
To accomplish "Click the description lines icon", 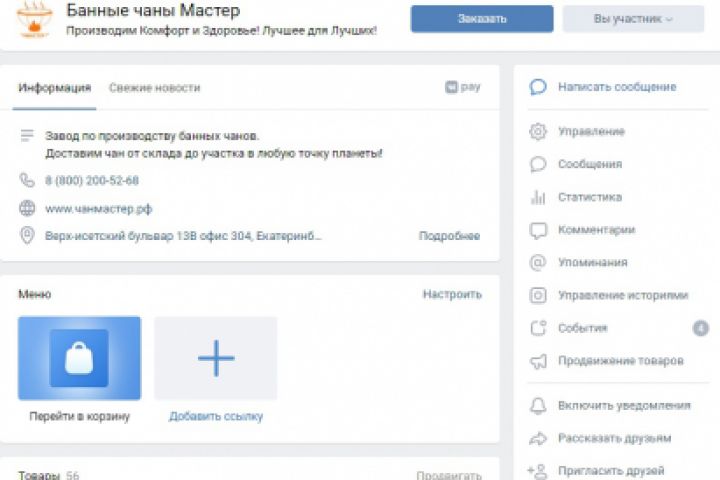I will point(27,136).
